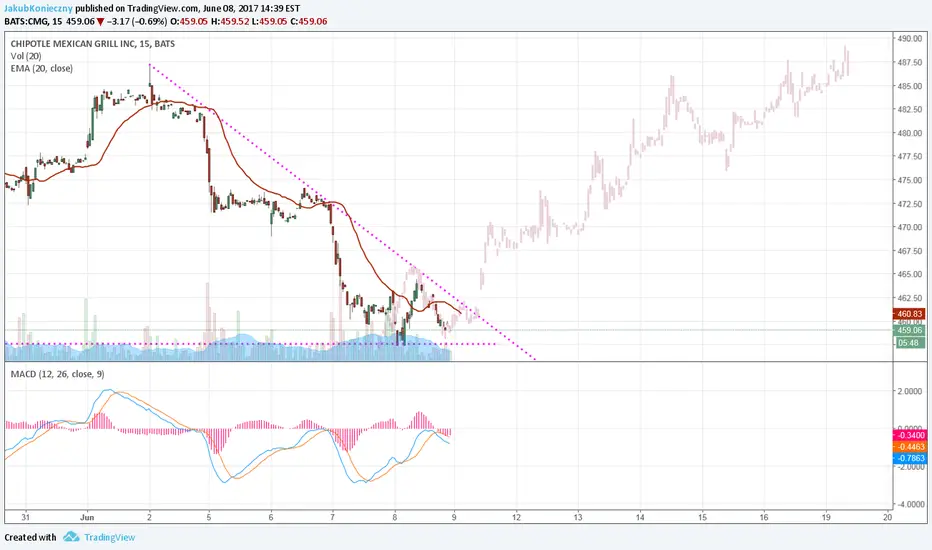Click the O:459.05 open value
Viewport: 932px width, 550px height.
point(189,21)
